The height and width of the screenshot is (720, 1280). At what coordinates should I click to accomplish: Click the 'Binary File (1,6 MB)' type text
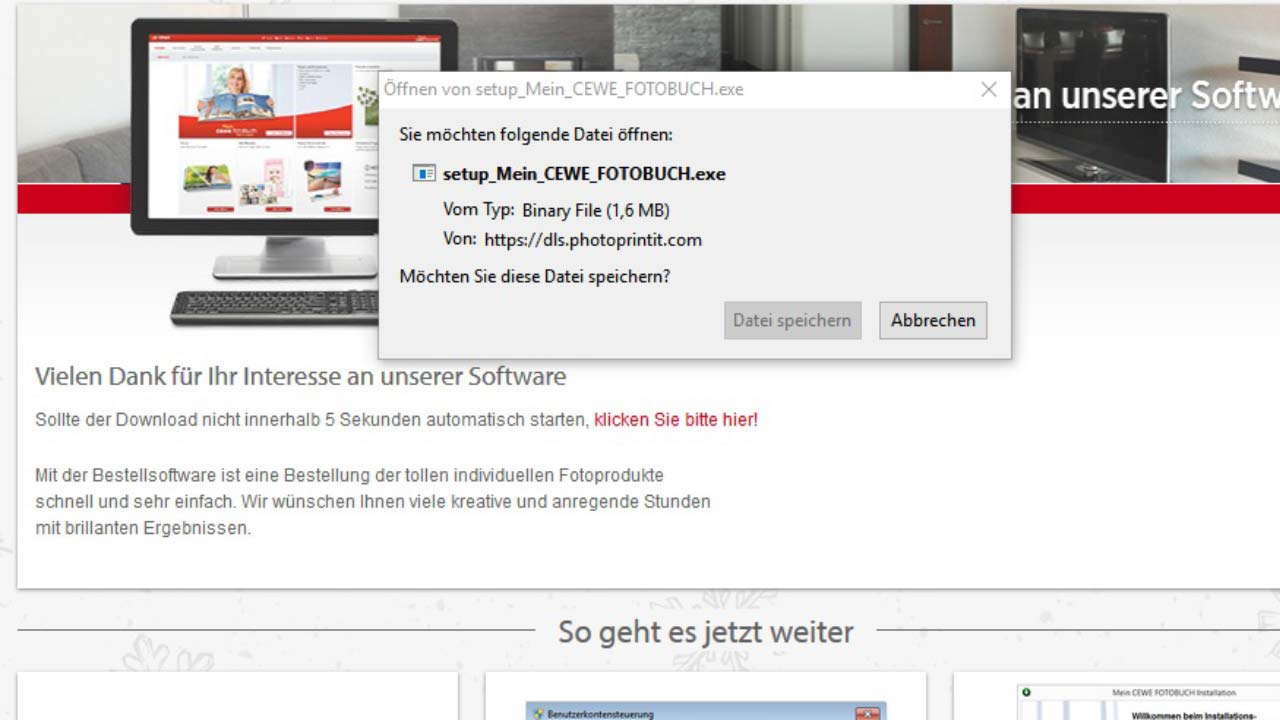point(595,210)
